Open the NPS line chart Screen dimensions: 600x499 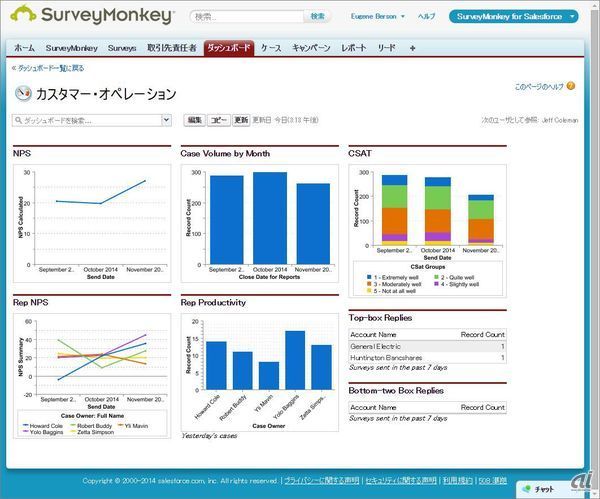click(92, 223)
